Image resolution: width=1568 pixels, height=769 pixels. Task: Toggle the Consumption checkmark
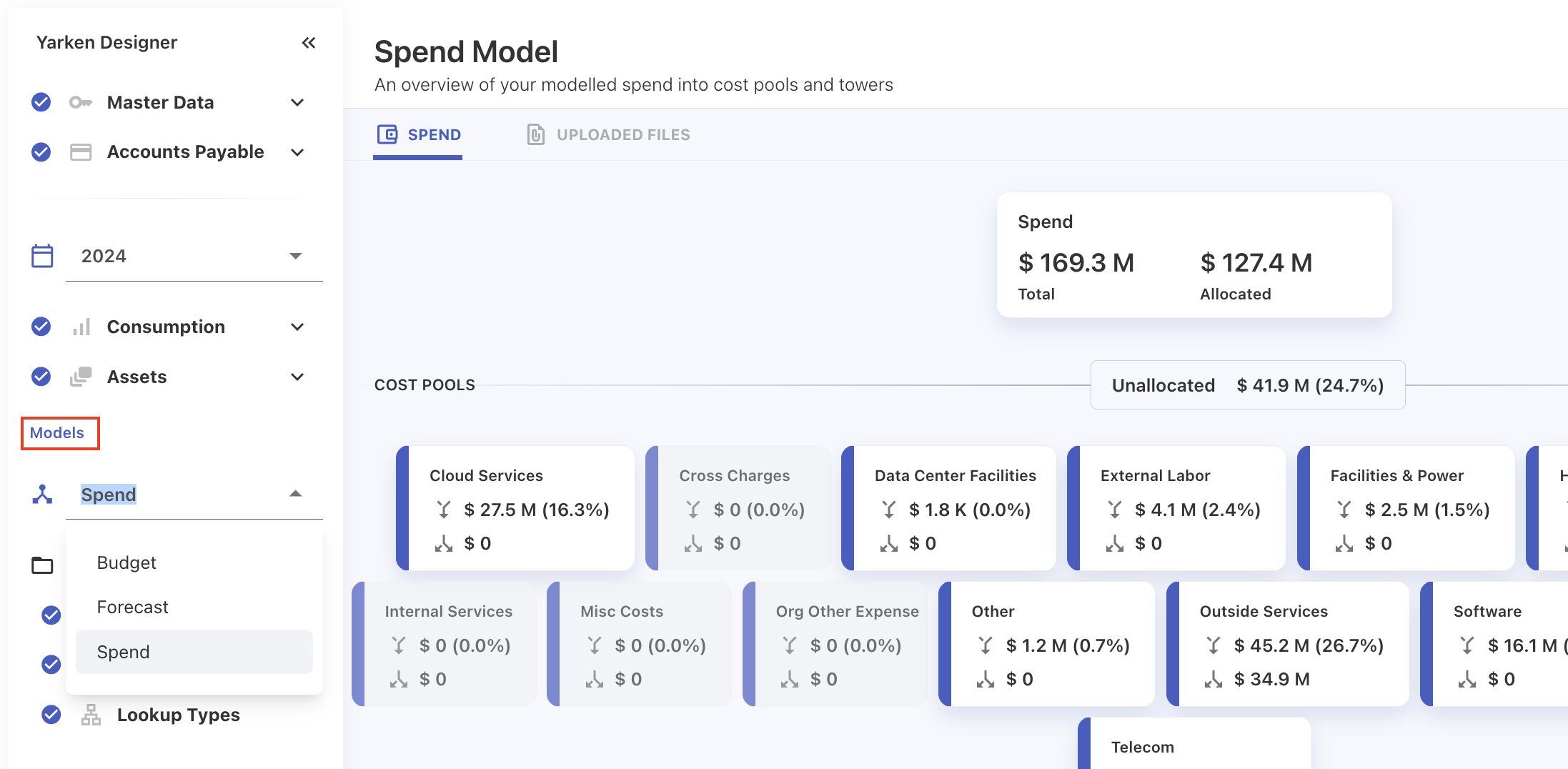(x=41, y=327)
